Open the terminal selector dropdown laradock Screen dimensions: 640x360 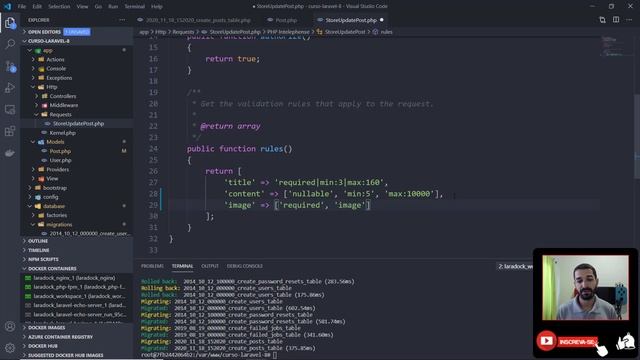click(x=515, y=267)
